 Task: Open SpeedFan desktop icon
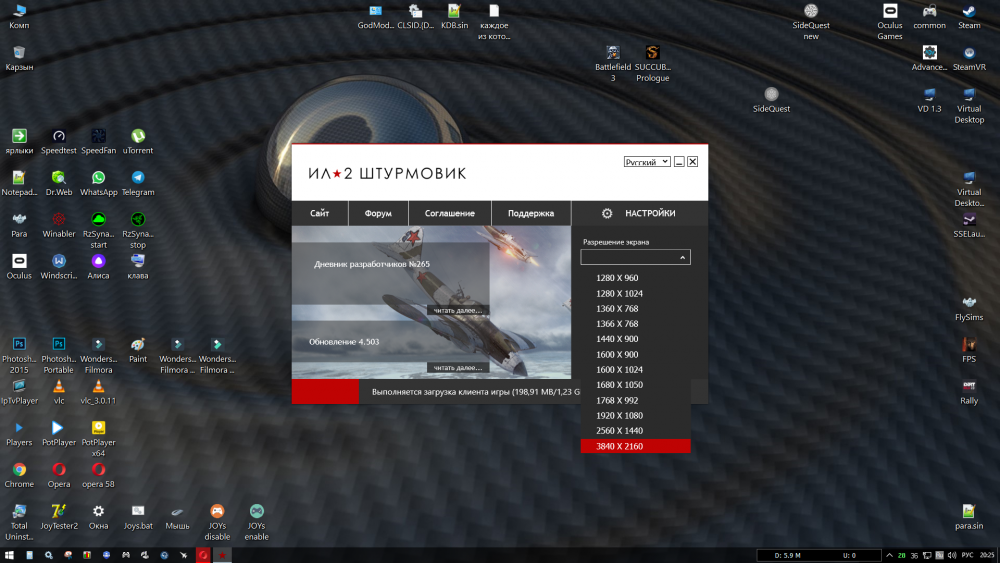pyautogui.click(x=98, y=142)
